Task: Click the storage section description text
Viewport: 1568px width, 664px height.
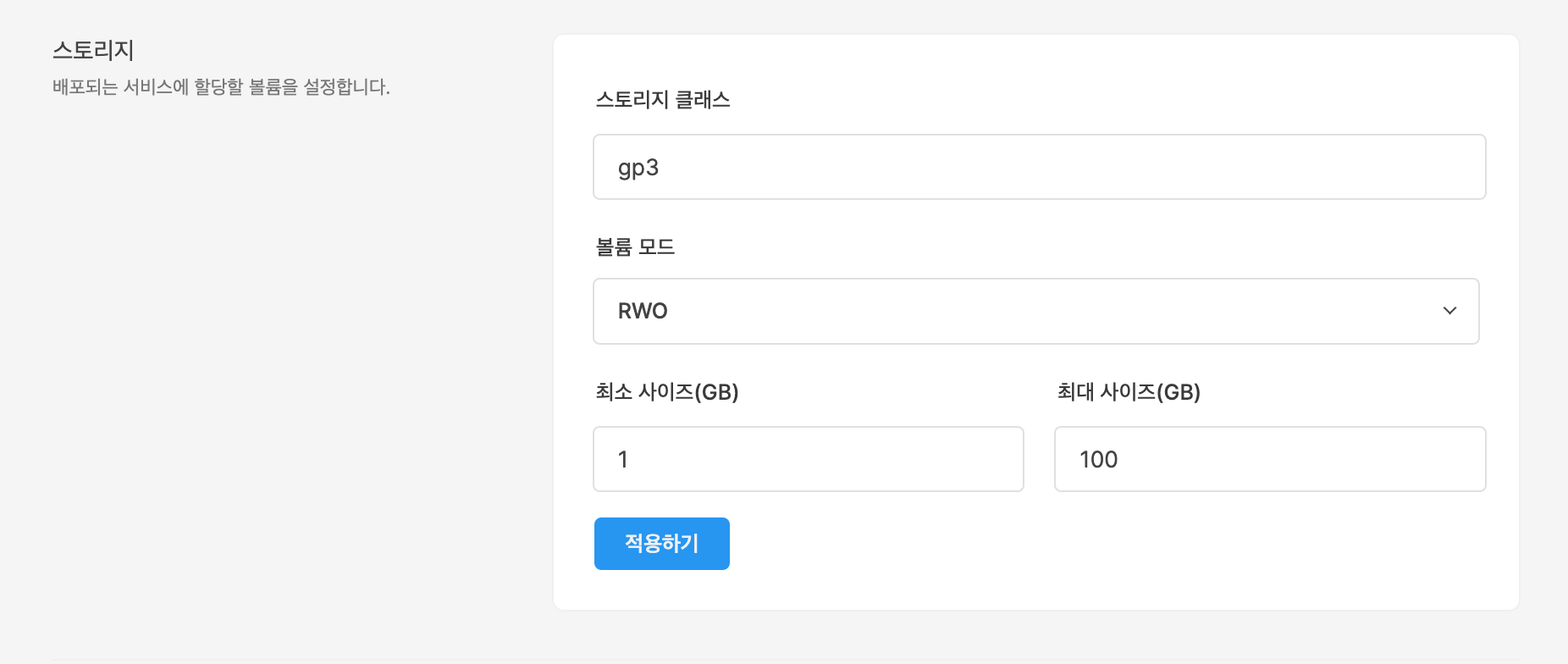Action: click(221, 87)
